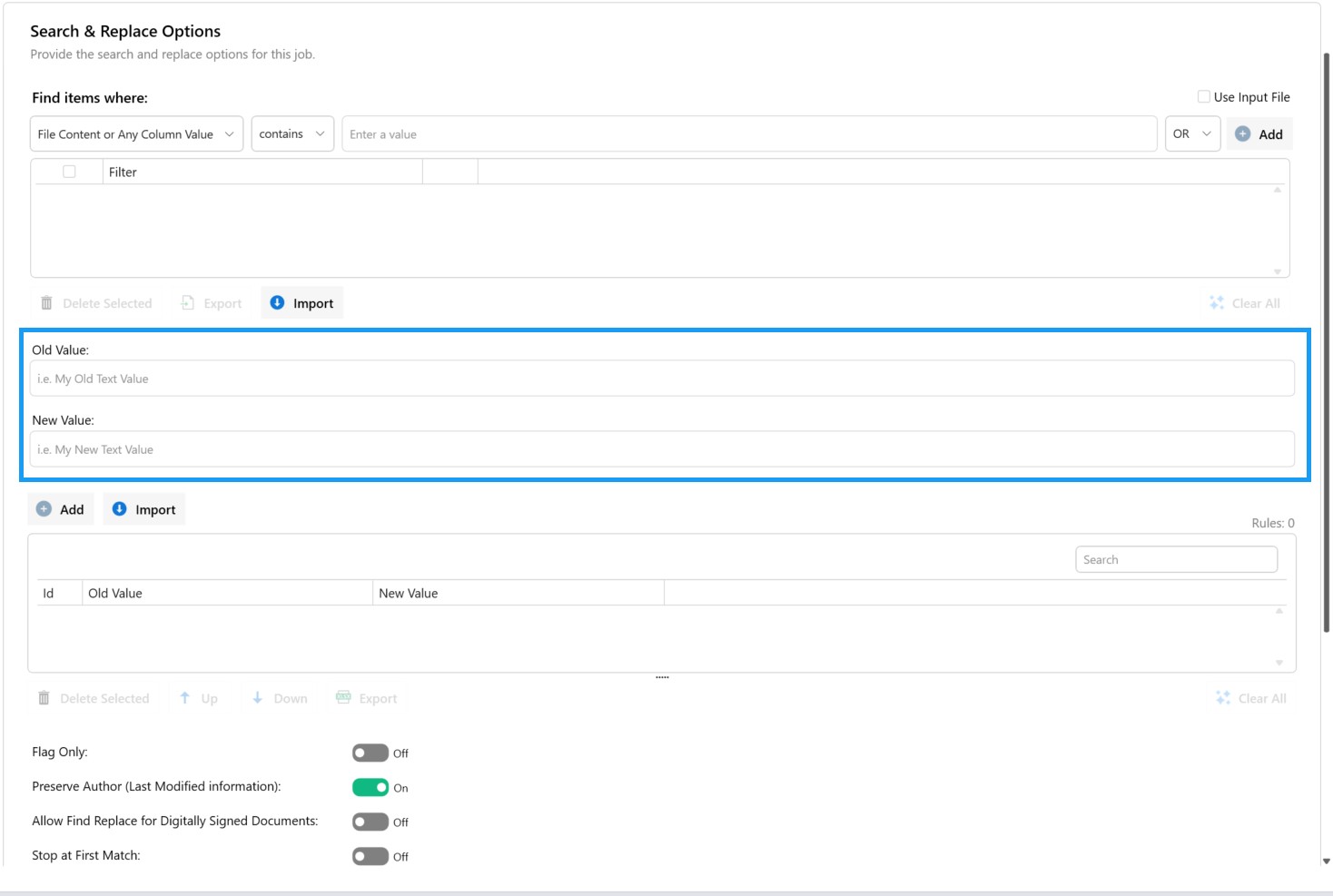Screen dimensions: 1333x896
Task: Open the File Content or Any Column Value dropdown
Action: point(136,133)
